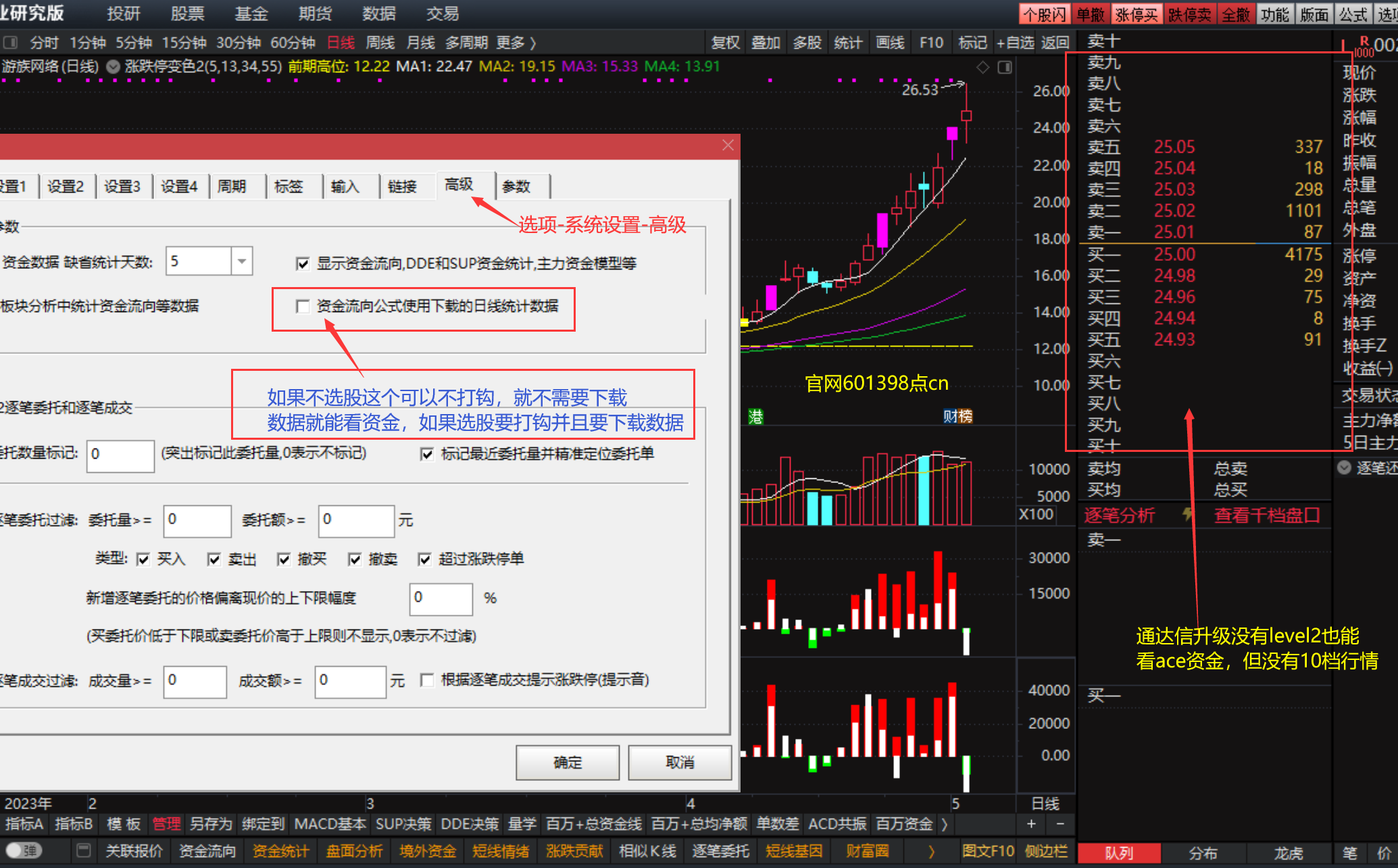Open the 标签 tab
Image resolution: width=1398 pixels, height=868 pixels.
289,186
